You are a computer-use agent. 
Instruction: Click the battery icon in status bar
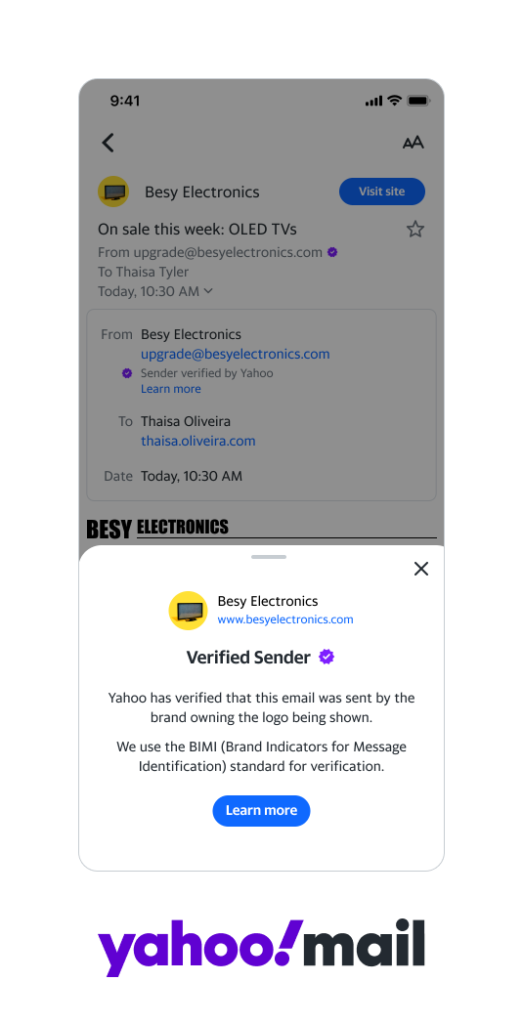point(417,101)
